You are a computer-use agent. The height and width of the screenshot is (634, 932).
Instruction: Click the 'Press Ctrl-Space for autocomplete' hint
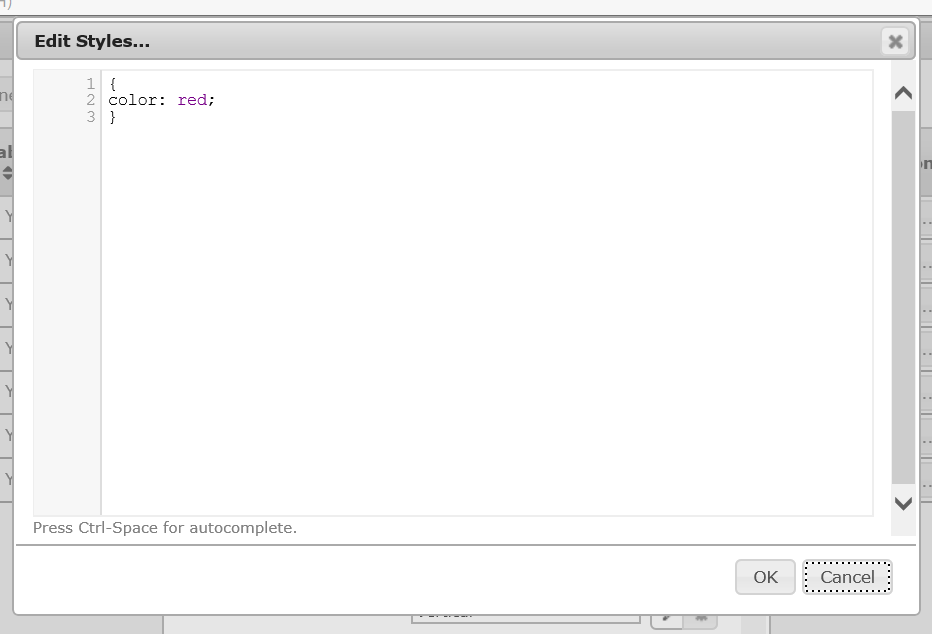tap(165, 528)
